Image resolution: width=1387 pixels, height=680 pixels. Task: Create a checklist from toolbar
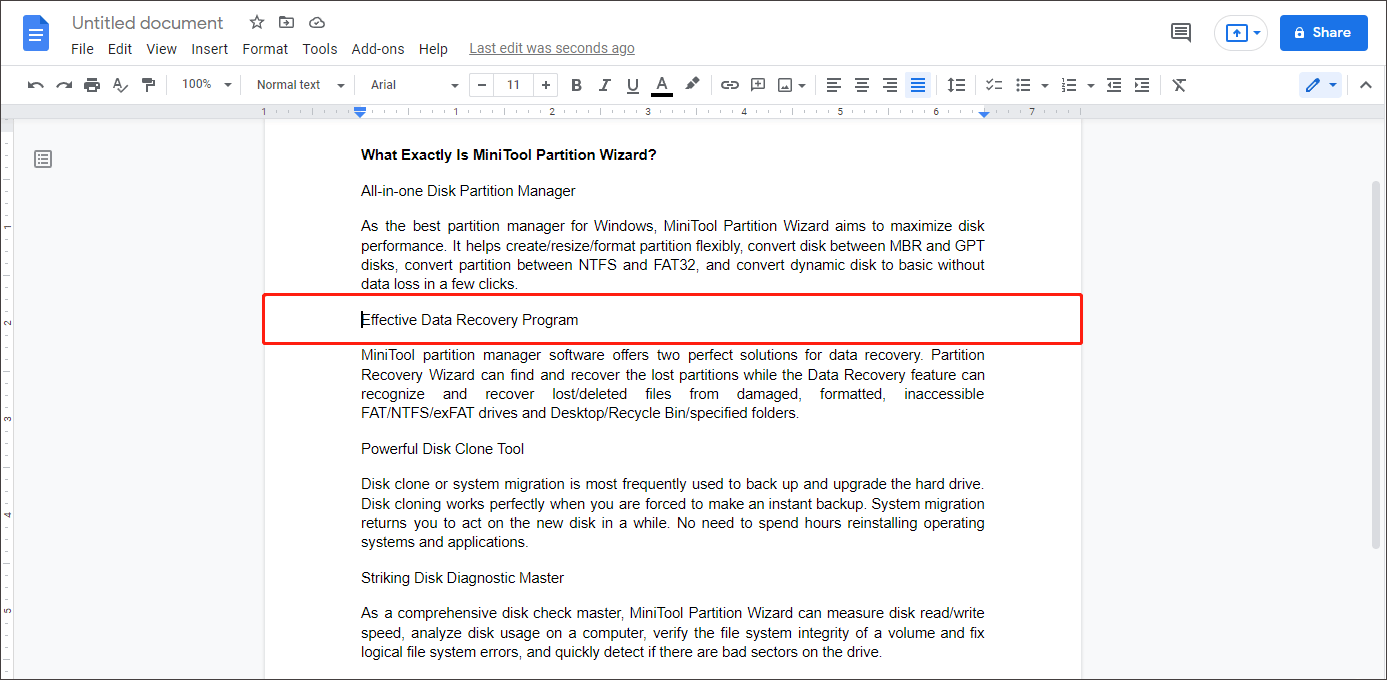[x=994, y=85]
